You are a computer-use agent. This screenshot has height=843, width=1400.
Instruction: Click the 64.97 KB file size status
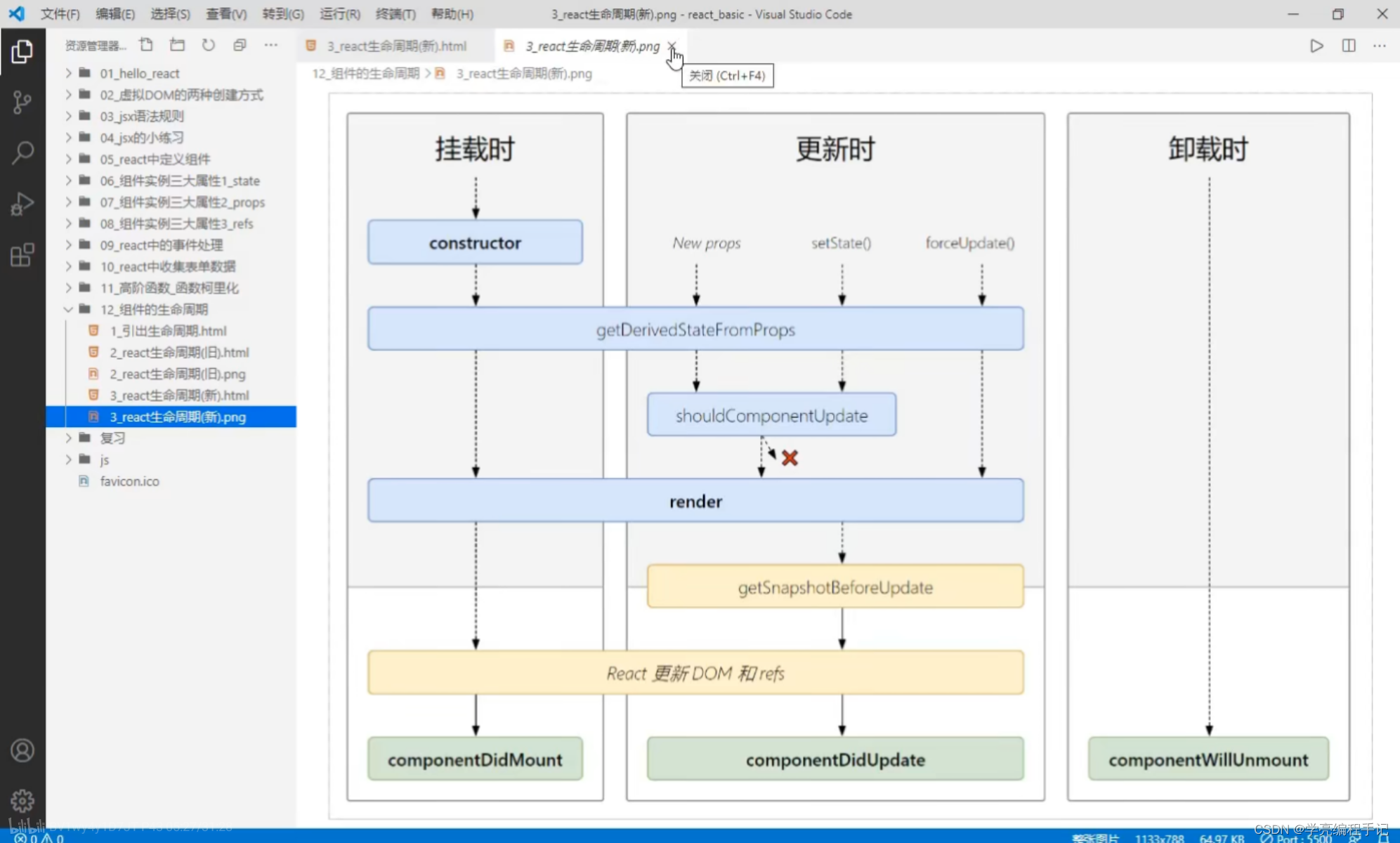coord(1222,838)
